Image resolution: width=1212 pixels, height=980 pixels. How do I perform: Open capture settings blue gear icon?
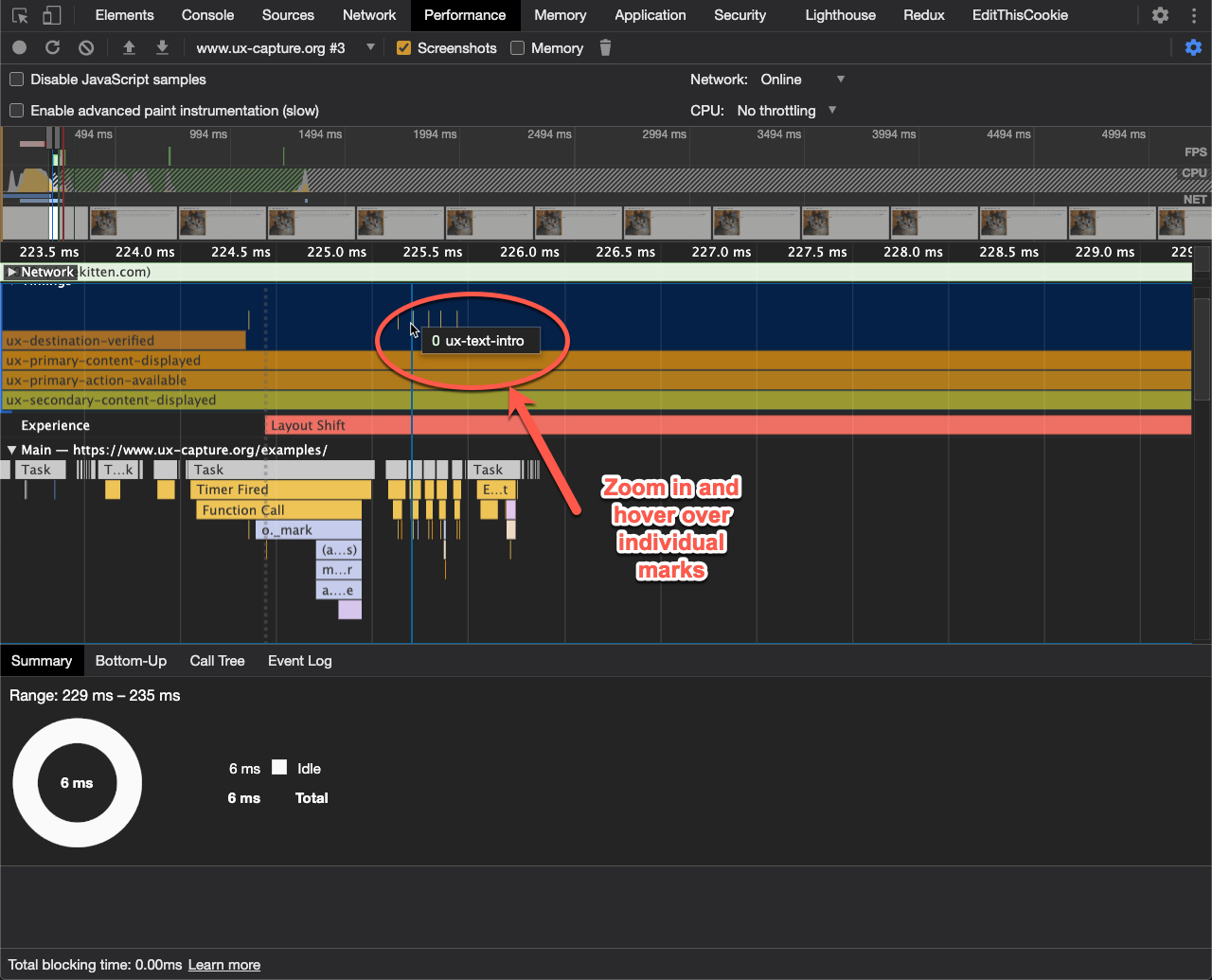point(1193,47)
